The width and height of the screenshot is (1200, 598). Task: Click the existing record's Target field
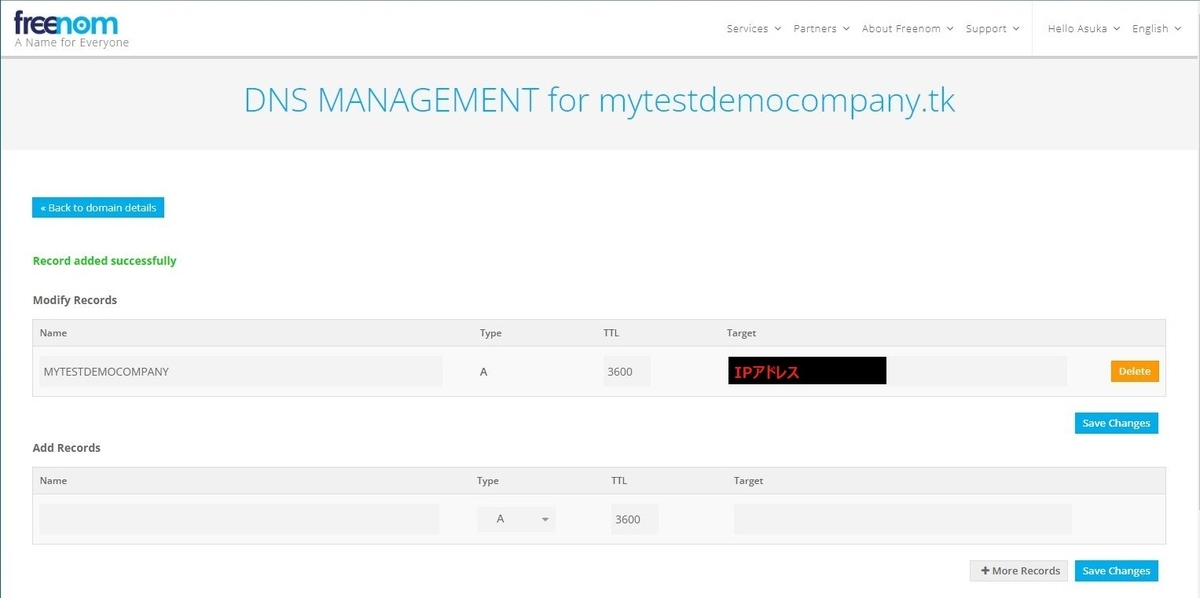tap(897, 371)
